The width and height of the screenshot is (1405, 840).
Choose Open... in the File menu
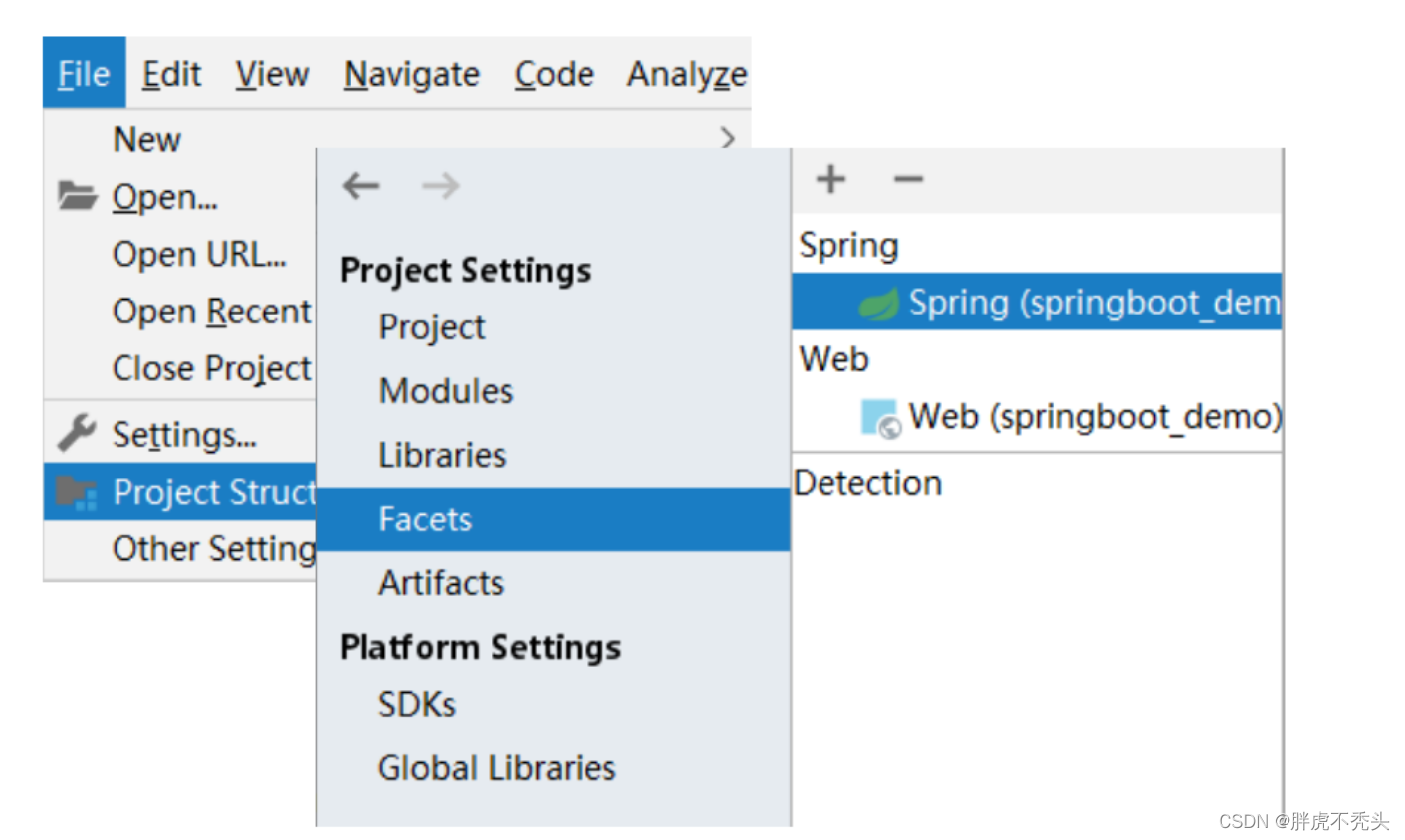pyautogui.click(x=164, y=197)
